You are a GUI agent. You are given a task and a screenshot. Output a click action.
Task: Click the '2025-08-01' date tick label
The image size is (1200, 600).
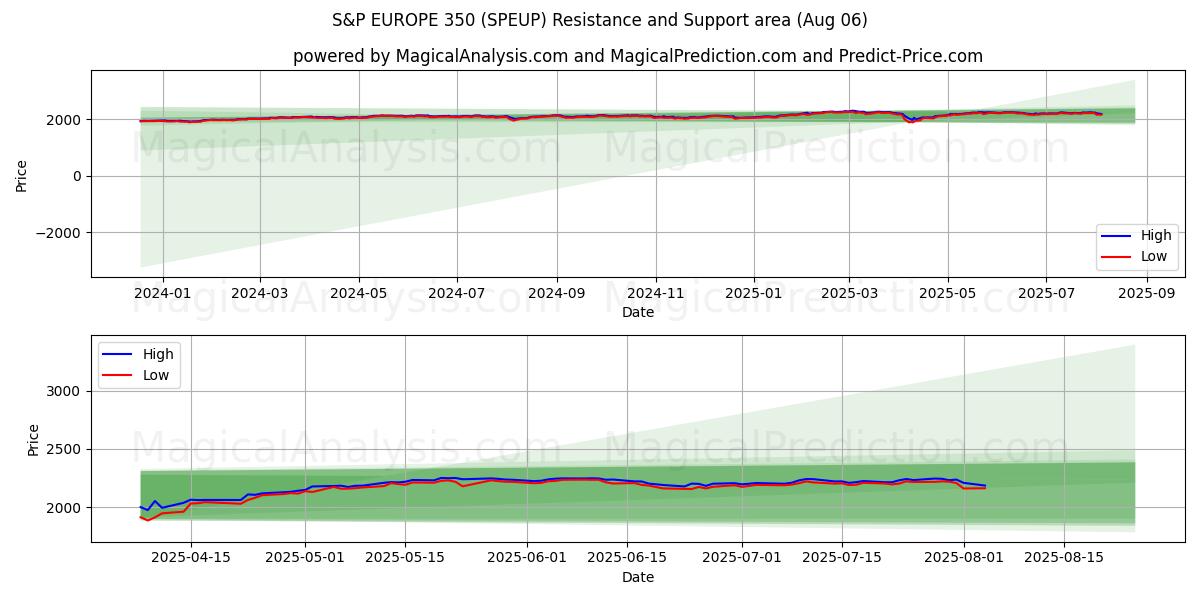[x=964, y=559]
